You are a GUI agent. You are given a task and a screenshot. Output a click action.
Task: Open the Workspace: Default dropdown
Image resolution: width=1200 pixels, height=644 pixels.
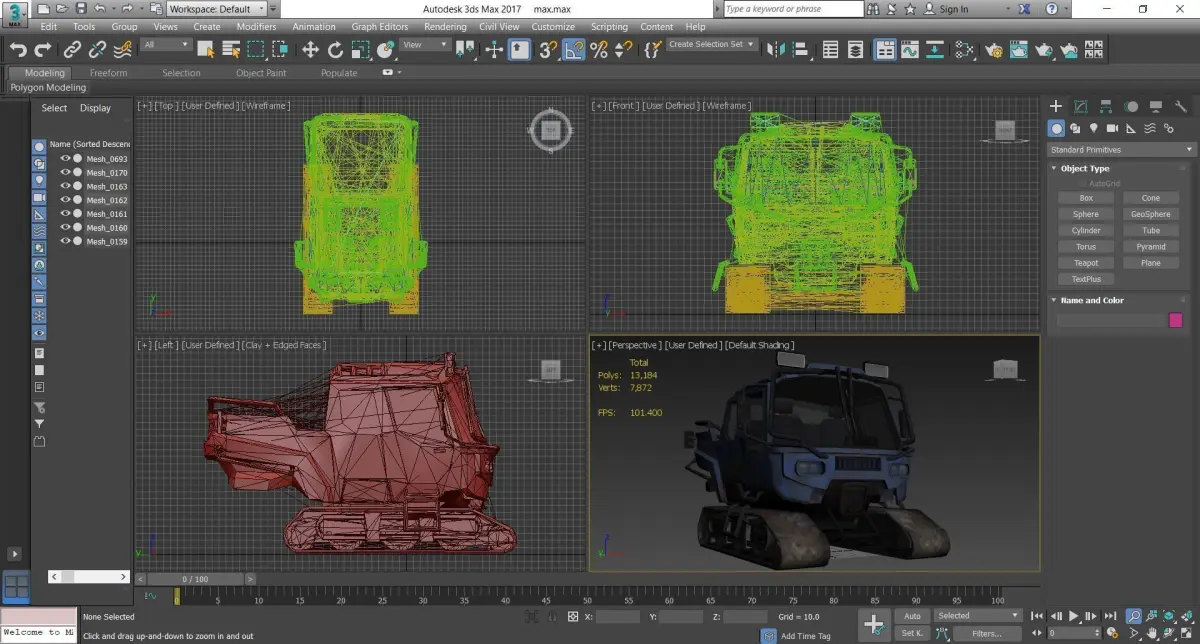pos(217,9)
